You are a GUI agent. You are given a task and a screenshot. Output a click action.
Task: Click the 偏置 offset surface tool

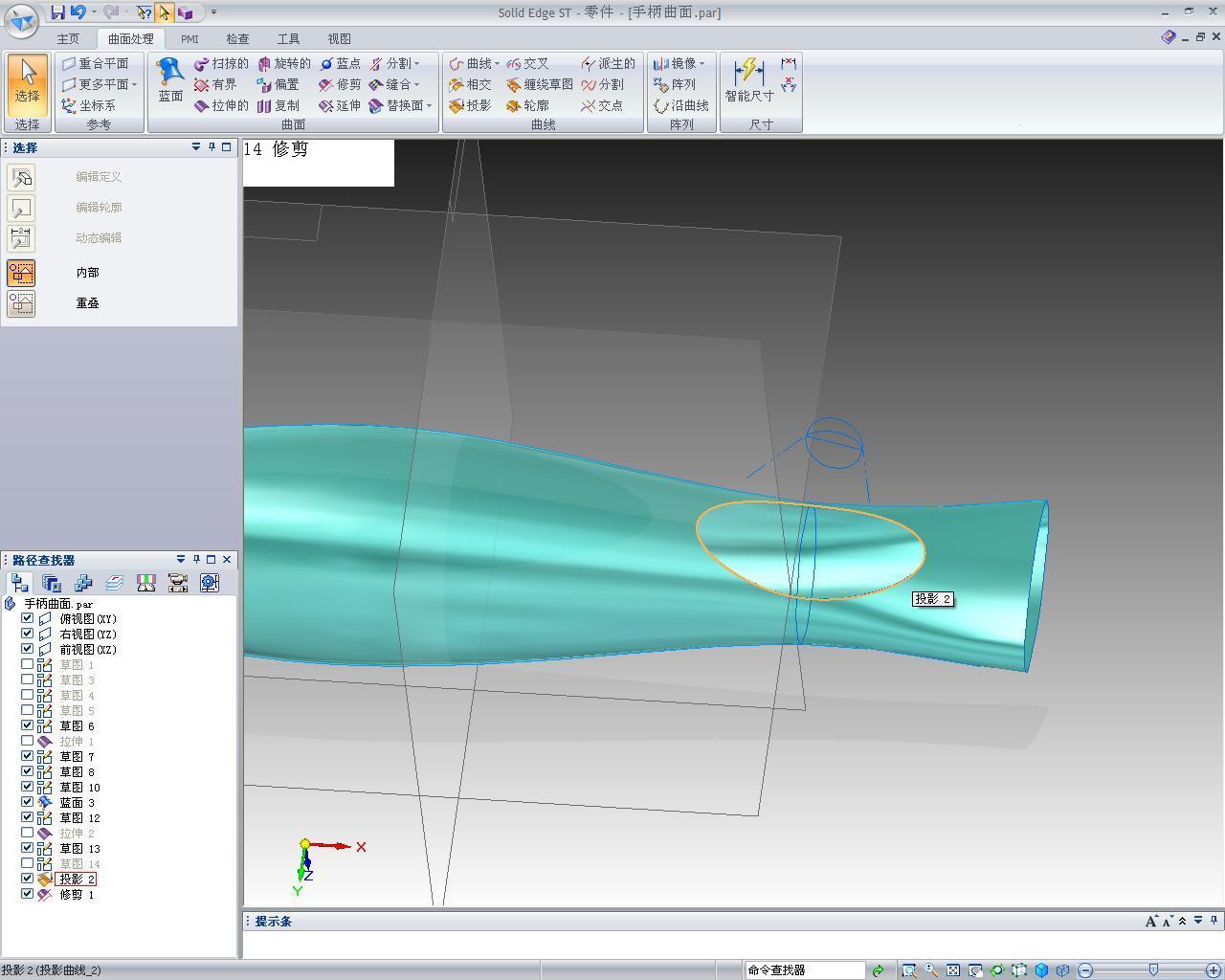278,84
